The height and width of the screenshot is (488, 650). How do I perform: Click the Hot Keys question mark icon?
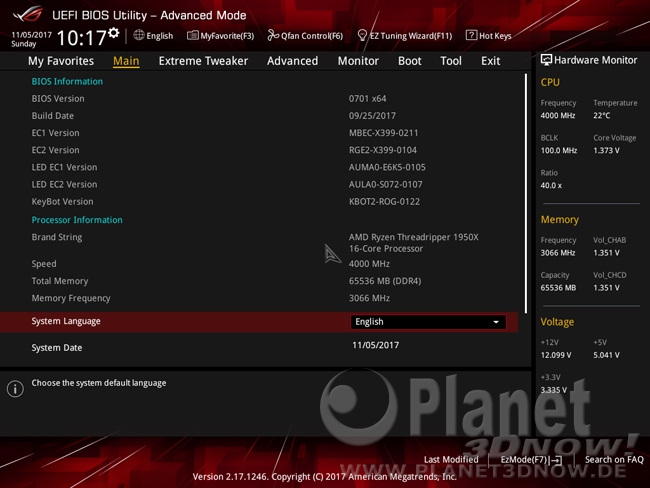pos(471,35)
